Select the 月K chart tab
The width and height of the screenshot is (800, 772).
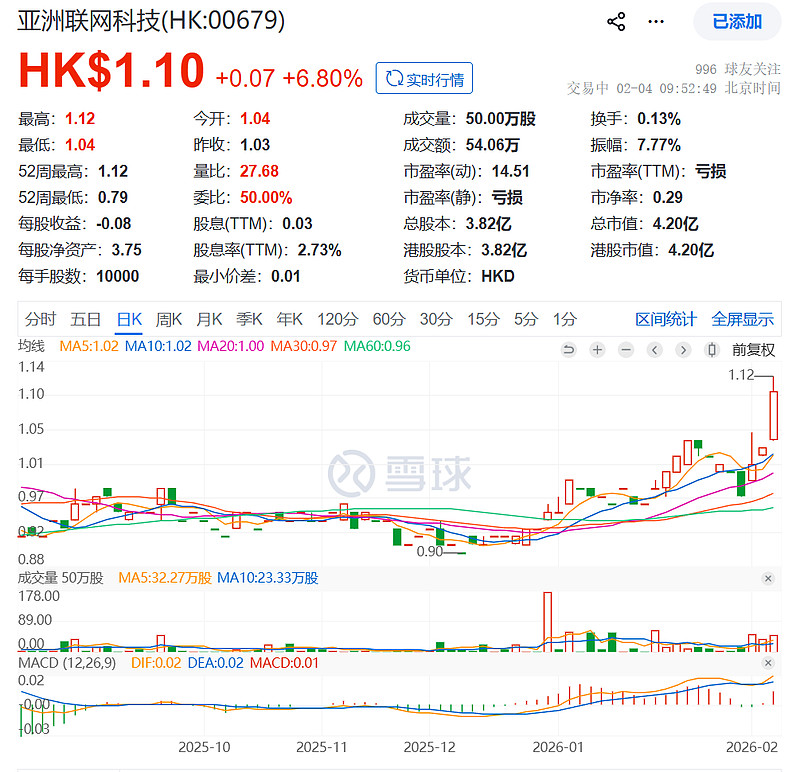tap(209, 319)
